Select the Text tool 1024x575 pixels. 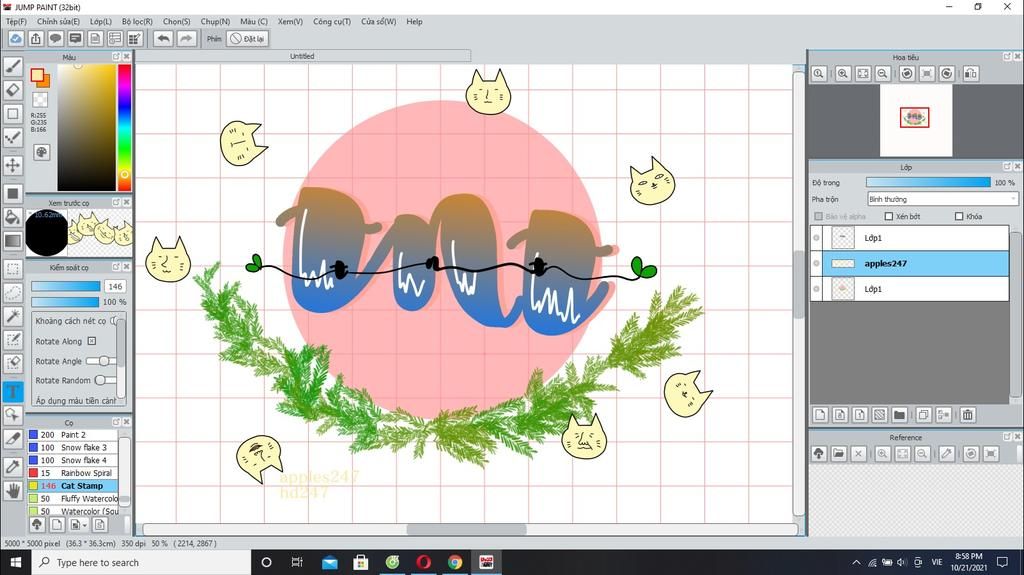click(x=13, y=391)
